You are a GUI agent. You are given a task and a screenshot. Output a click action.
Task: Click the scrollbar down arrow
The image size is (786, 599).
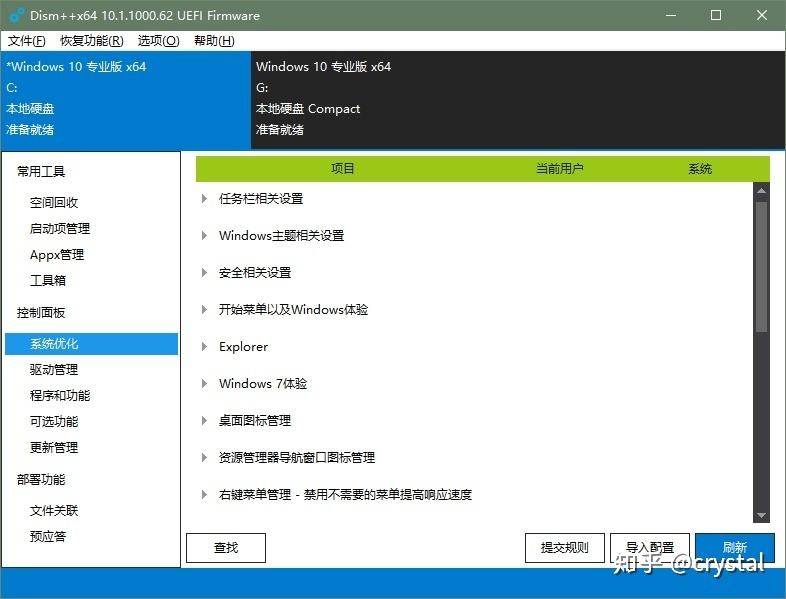tap(761, 515)
